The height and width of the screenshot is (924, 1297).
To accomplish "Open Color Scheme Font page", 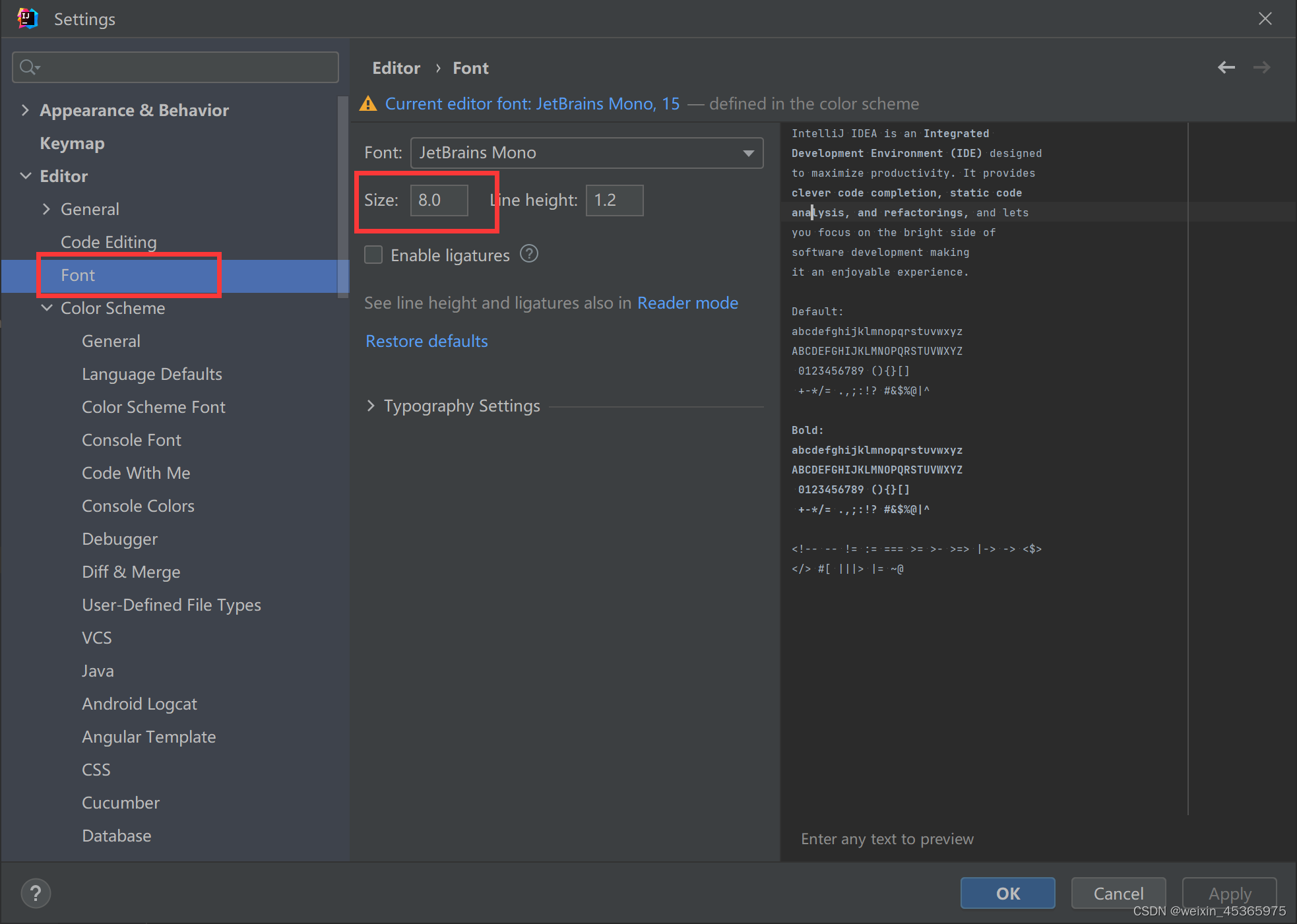I will [x=153, y=407].
